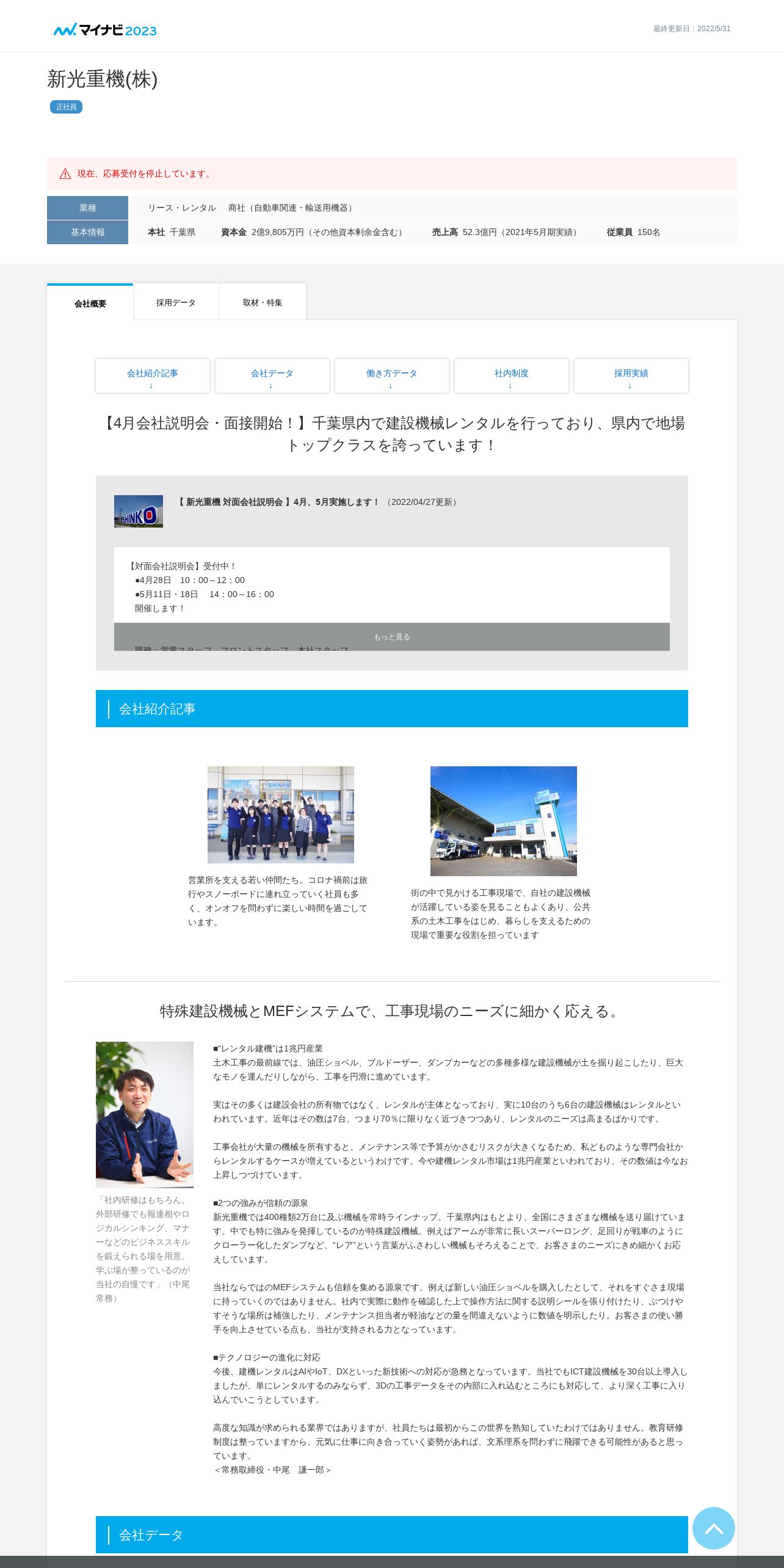
Task: Click the 基本情報 label cell
Action: click(87, 232)
